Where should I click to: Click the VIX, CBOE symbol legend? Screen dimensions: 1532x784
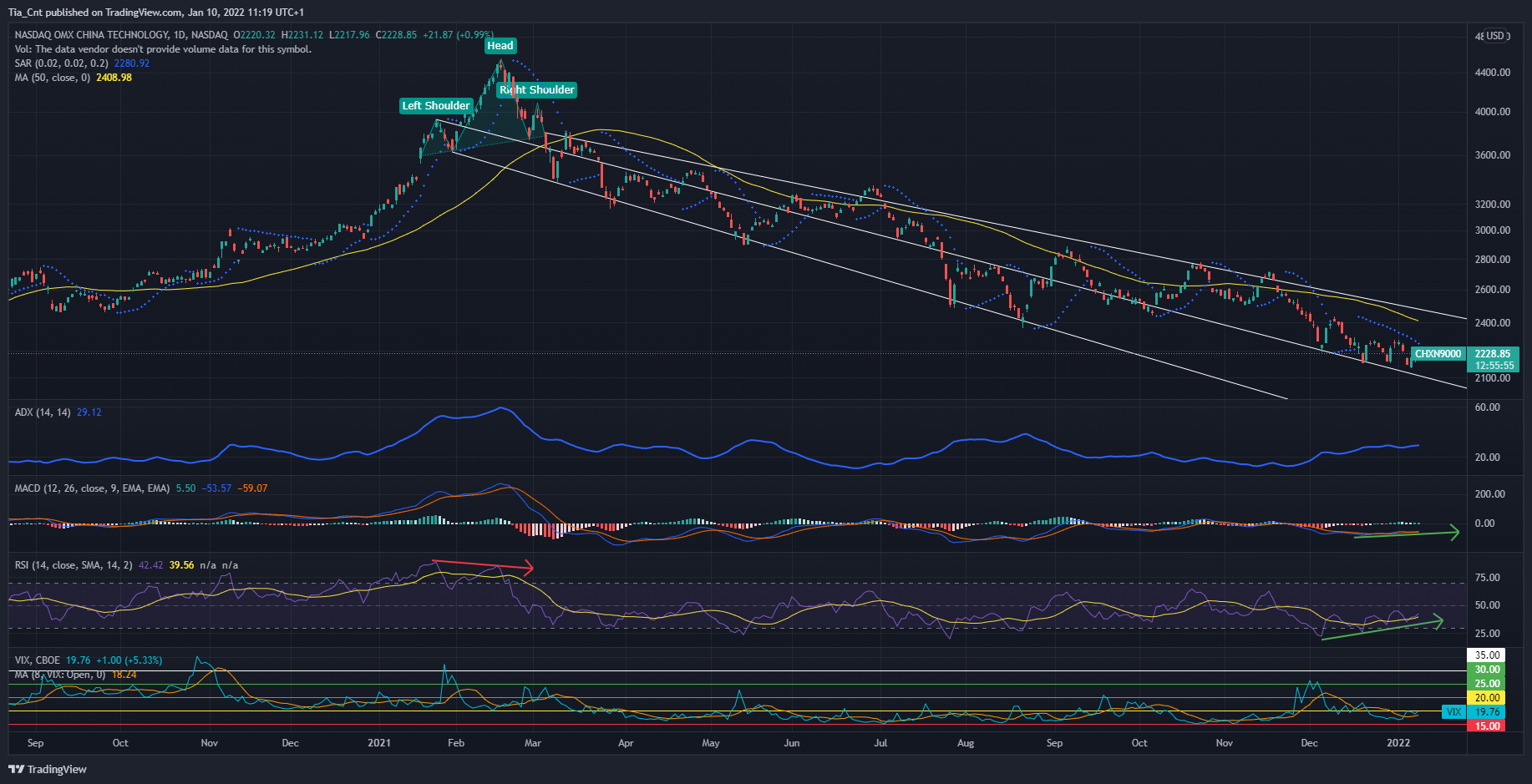[x=37, y=660]
